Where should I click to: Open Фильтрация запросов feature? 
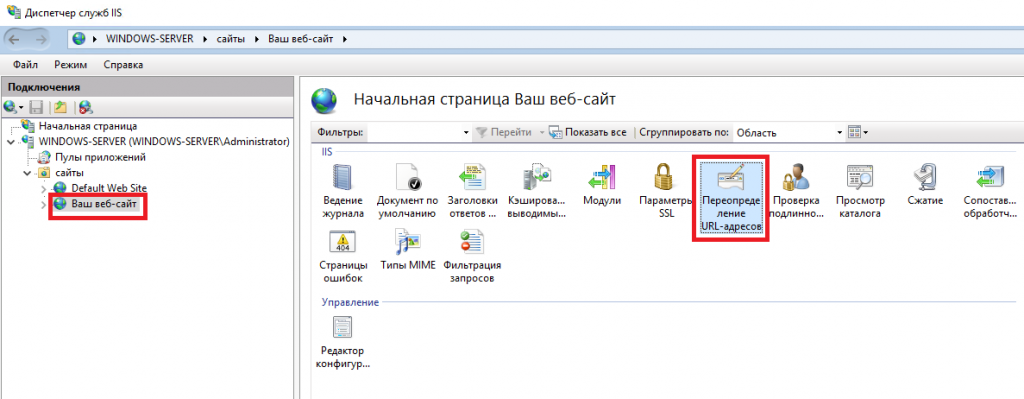point(472,257)
